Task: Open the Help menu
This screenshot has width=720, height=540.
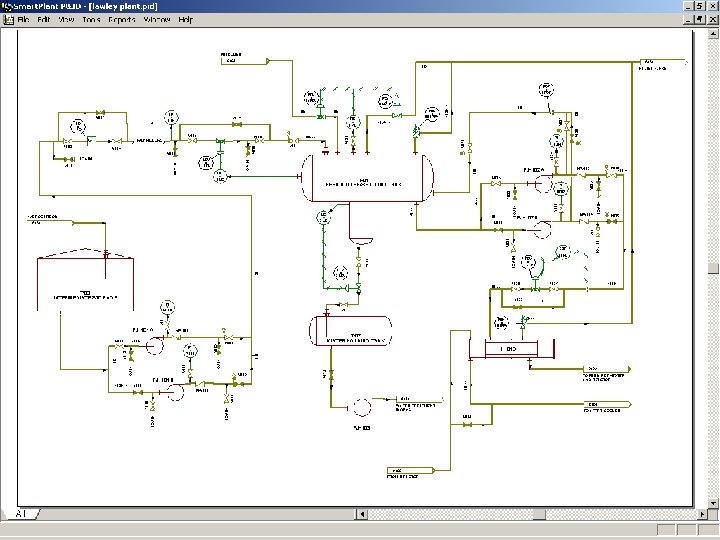Action: 186,20
